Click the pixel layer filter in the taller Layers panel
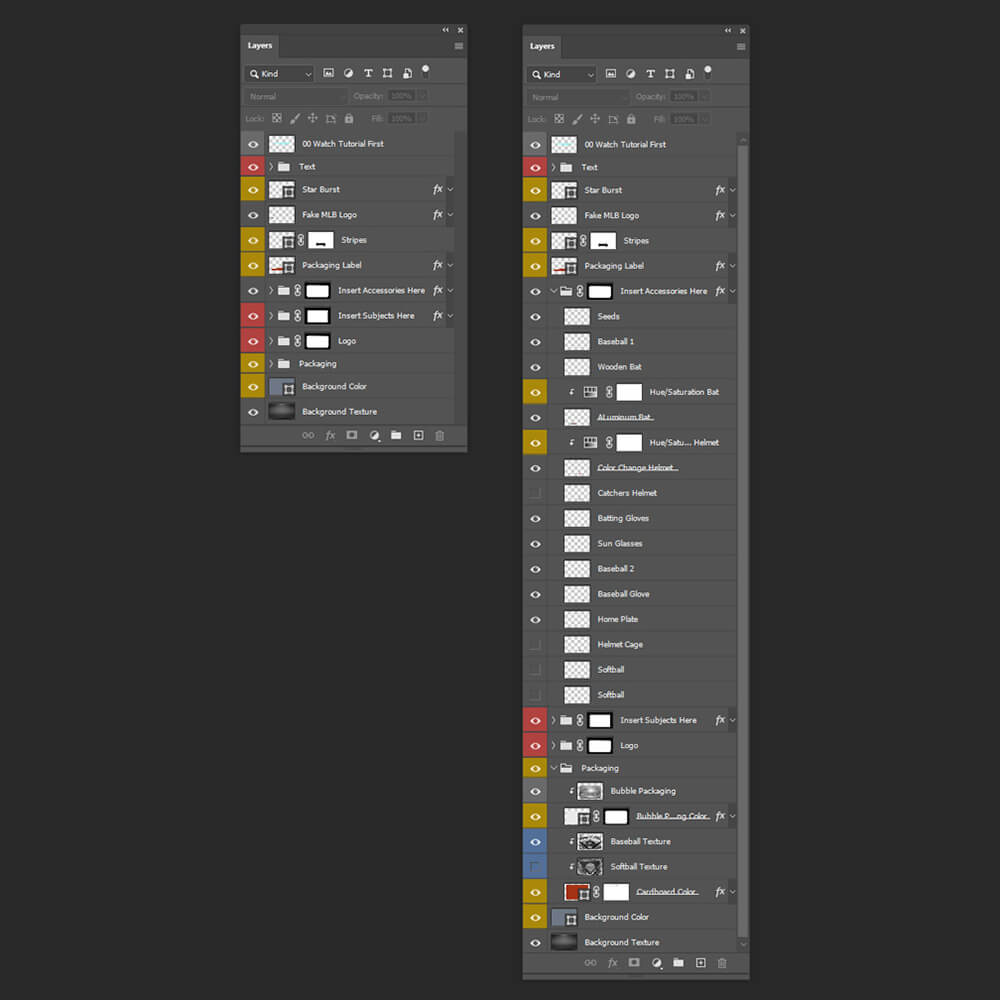This screenshot has height=1000, width=1000. pyautogui.click(x=610, y=74)
